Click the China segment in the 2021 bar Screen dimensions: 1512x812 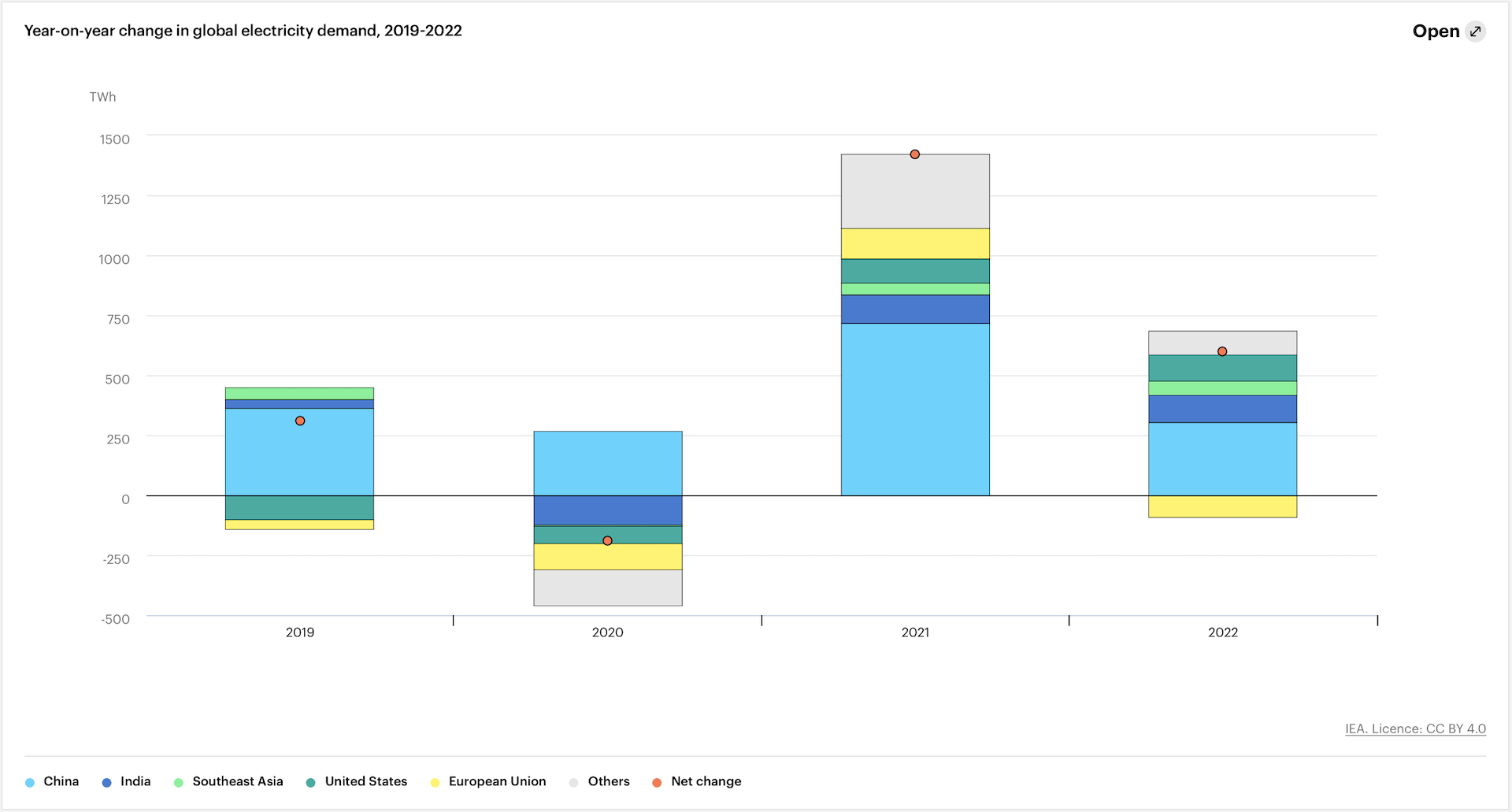915,410
